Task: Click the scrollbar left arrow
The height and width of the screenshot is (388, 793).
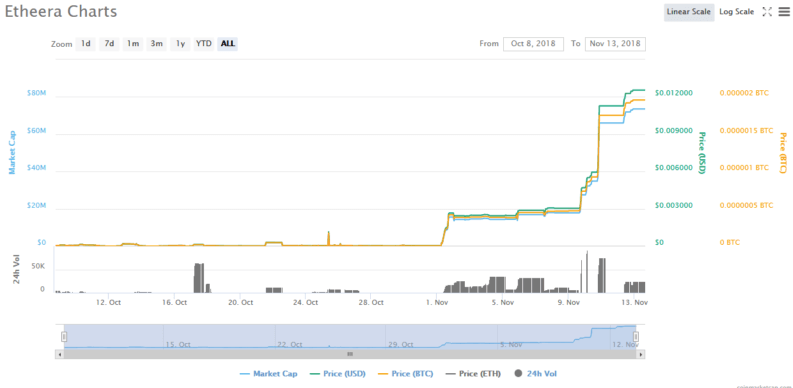Action: pyautogui.click(x=60, y=354)
